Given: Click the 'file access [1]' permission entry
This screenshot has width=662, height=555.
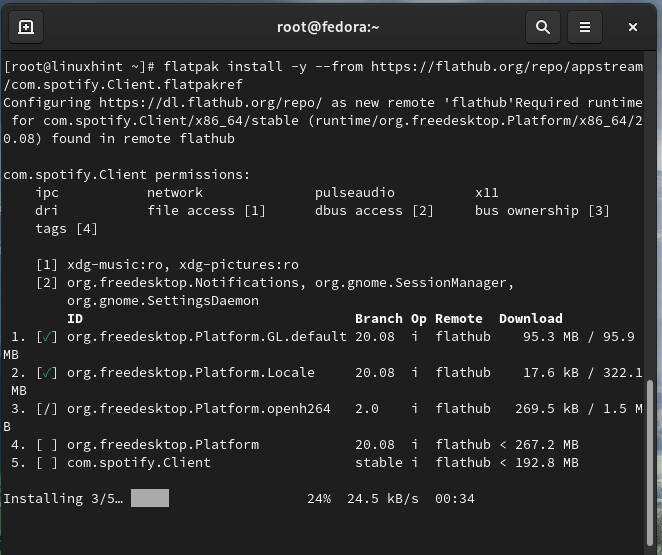Looking at the screenshot, I should pyautogui.click(x=207, y=211).
